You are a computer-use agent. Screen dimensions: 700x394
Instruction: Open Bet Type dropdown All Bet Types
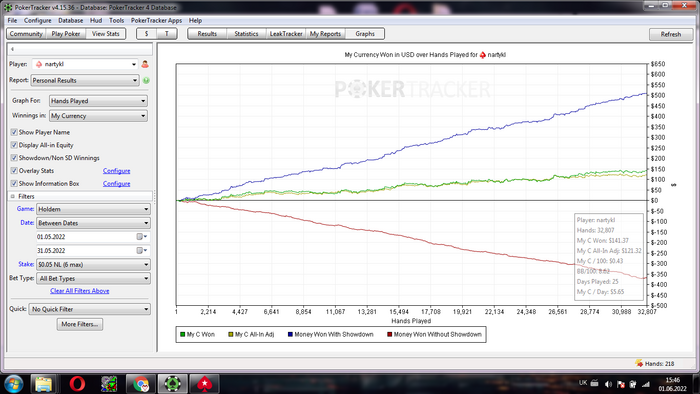coord(93,278)
